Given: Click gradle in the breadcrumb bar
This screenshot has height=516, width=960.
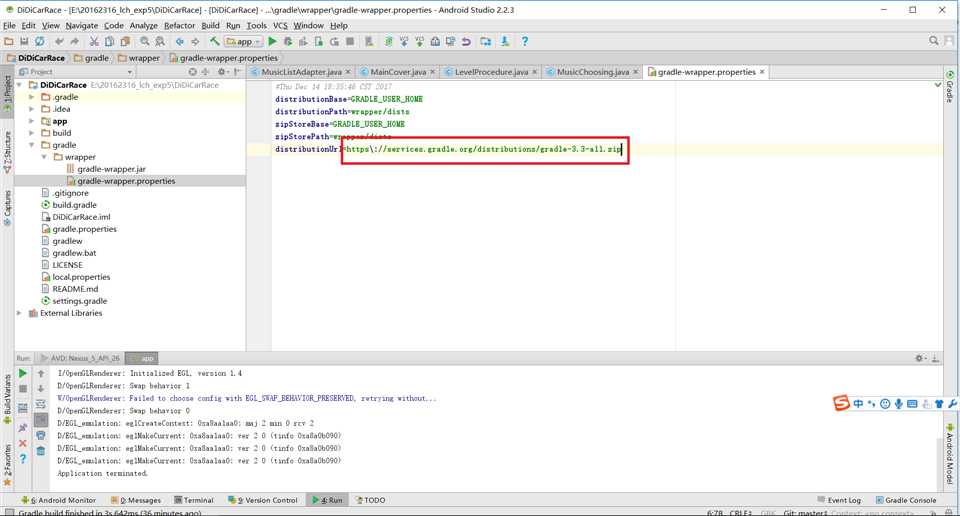Looking at the screenshot, I should [x=96, y=58].
